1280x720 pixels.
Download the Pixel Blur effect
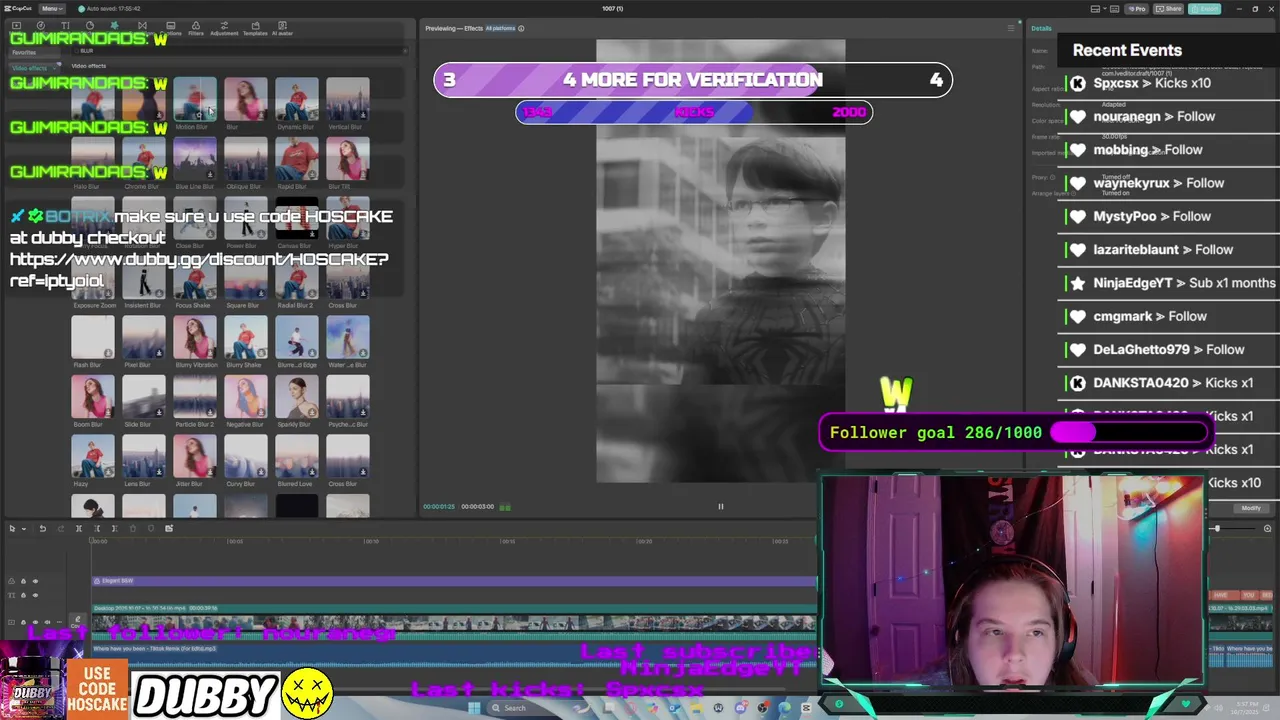tap(159, 353)
